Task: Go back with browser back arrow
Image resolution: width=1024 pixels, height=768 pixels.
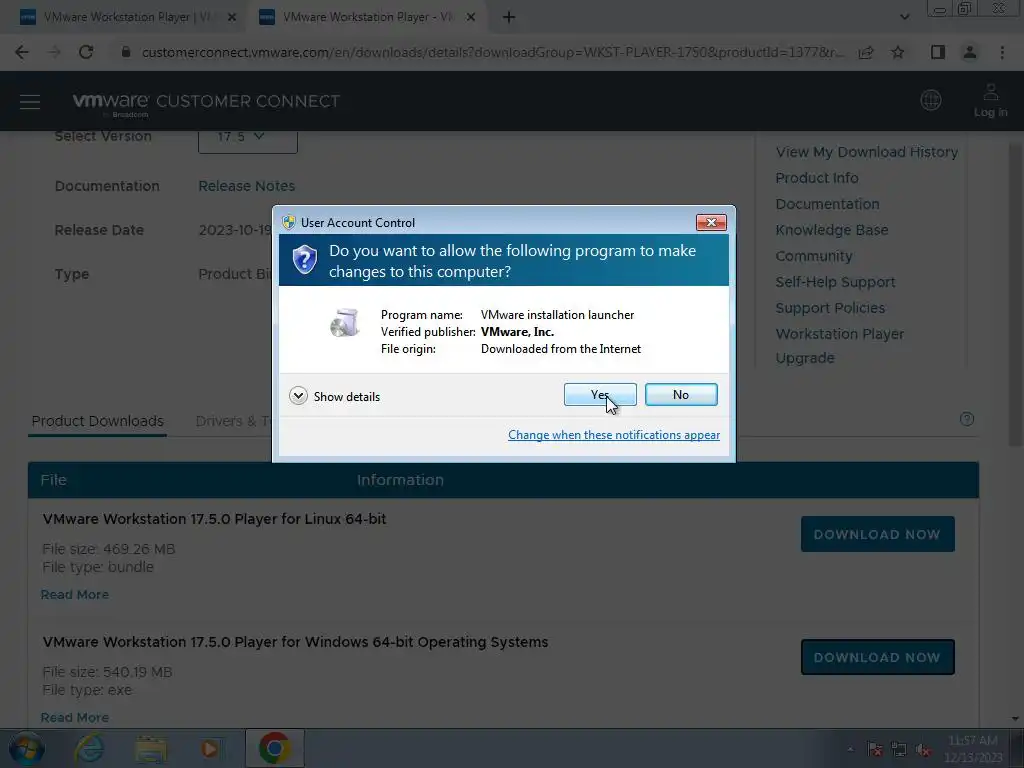Action: click(x=22, y=52)
